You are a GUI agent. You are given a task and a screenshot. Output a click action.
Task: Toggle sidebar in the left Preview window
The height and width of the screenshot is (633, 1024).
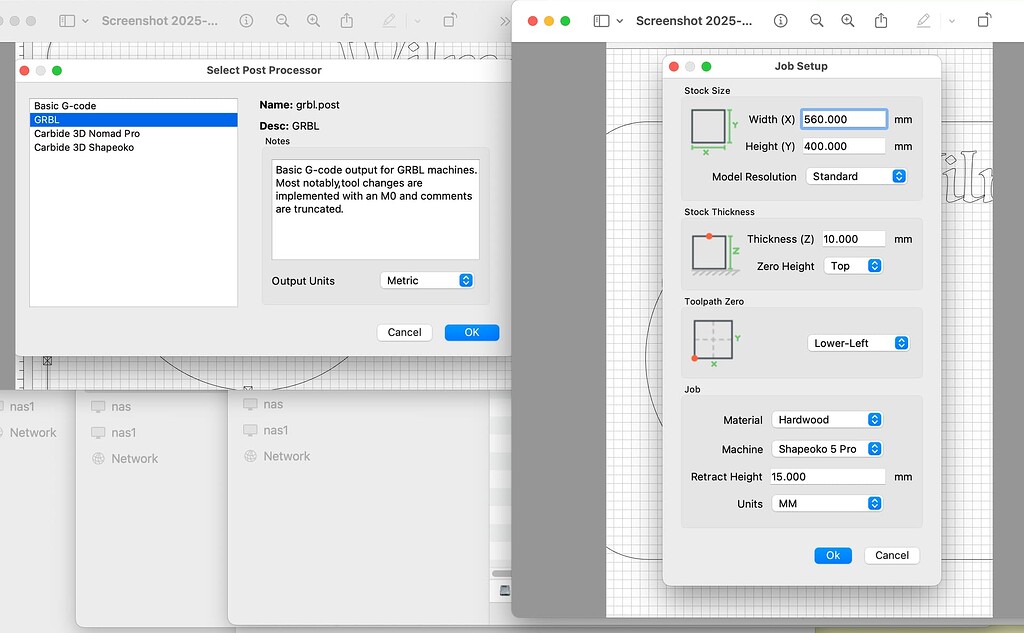(68, 21)
